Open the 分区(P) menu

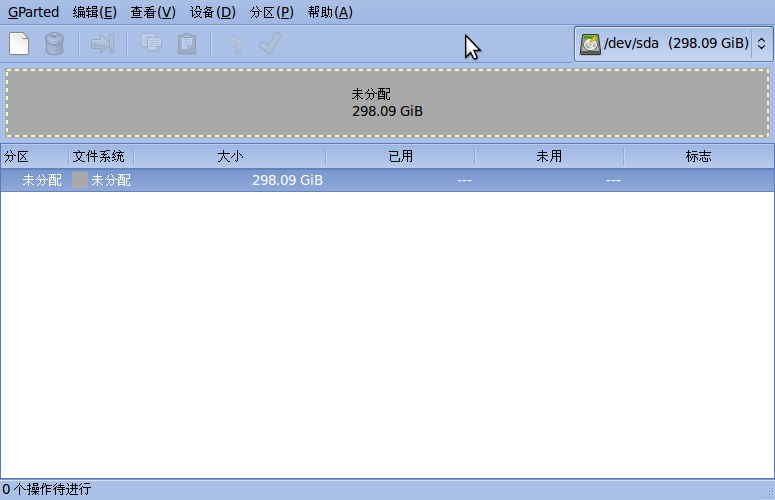(271, 12)
